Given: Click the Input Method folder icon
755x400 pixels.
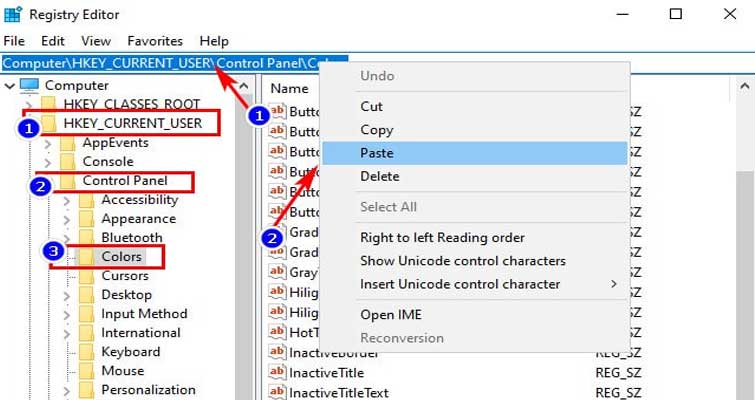Looking at the screenshot, I should click(x=87, y=314).
